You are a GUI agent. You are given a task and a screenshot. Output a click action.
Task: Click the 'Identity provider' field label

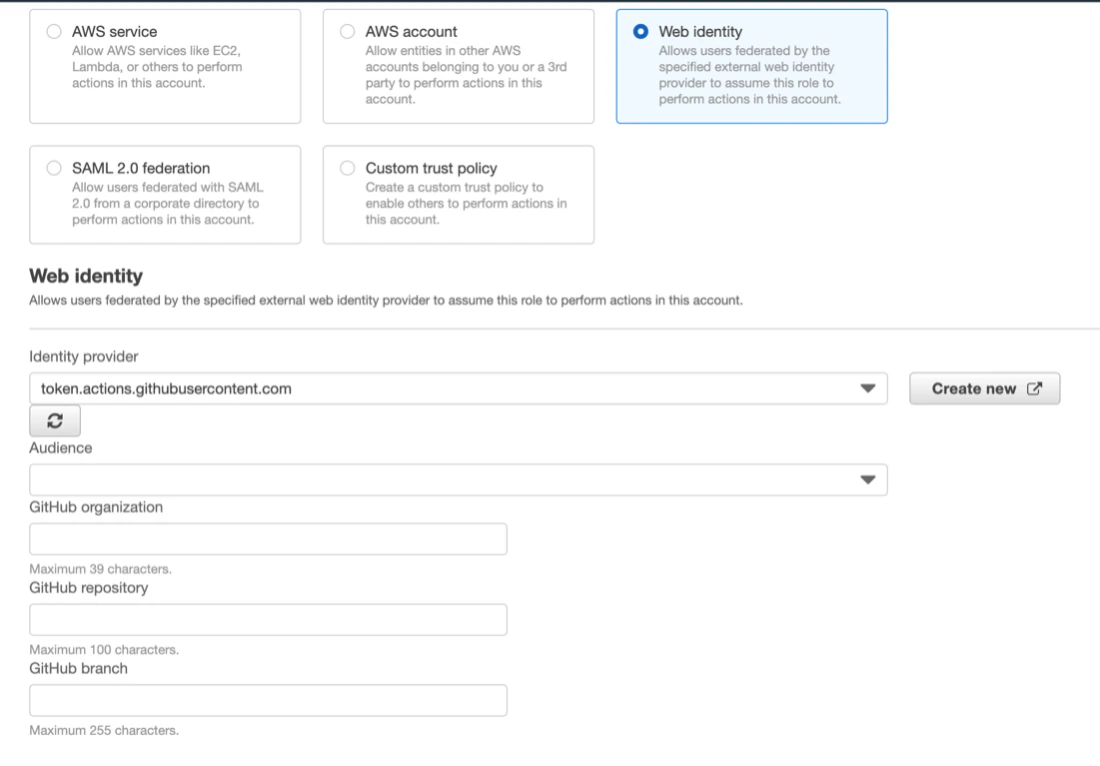point(83,356)
